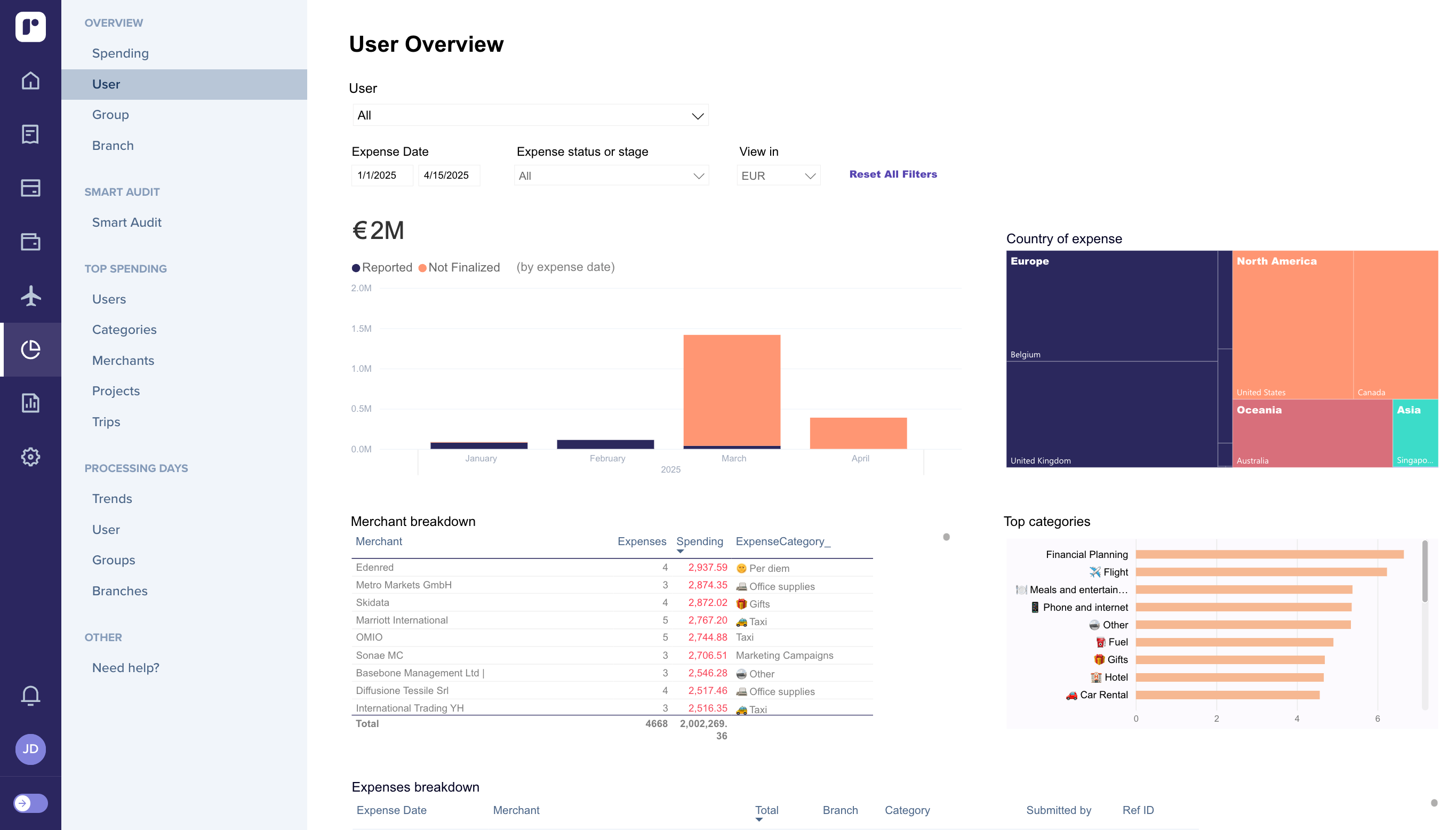Open the cards icon in sidebar
The height and width of the screenshot is (830, 1456).
pyautogui.click(x=30, y=188)
